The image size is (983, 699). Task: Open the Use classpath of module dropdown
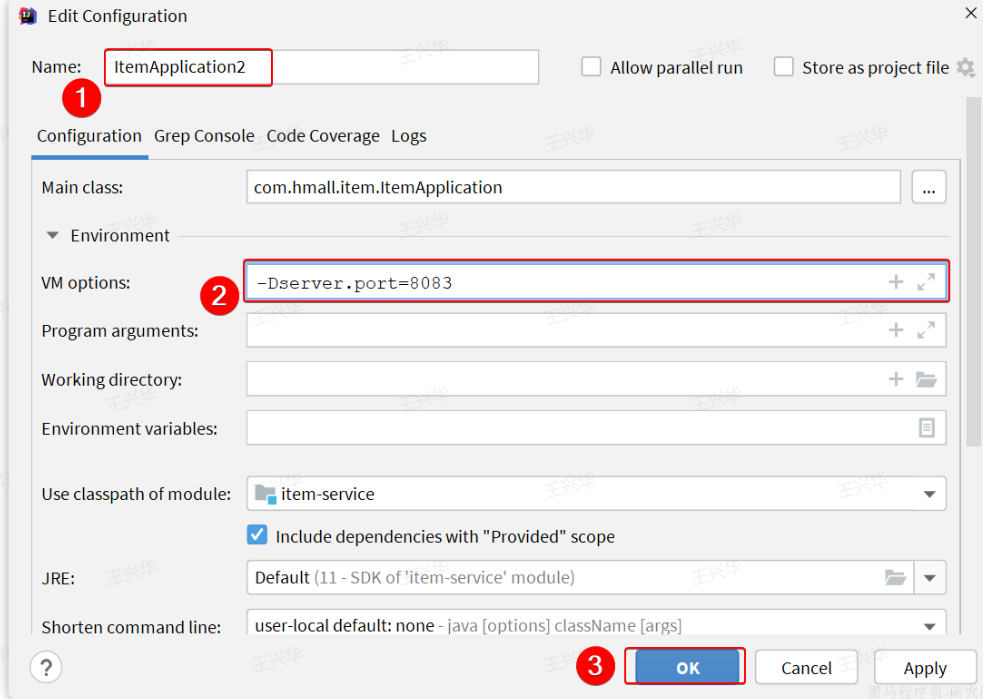point(929,494)
